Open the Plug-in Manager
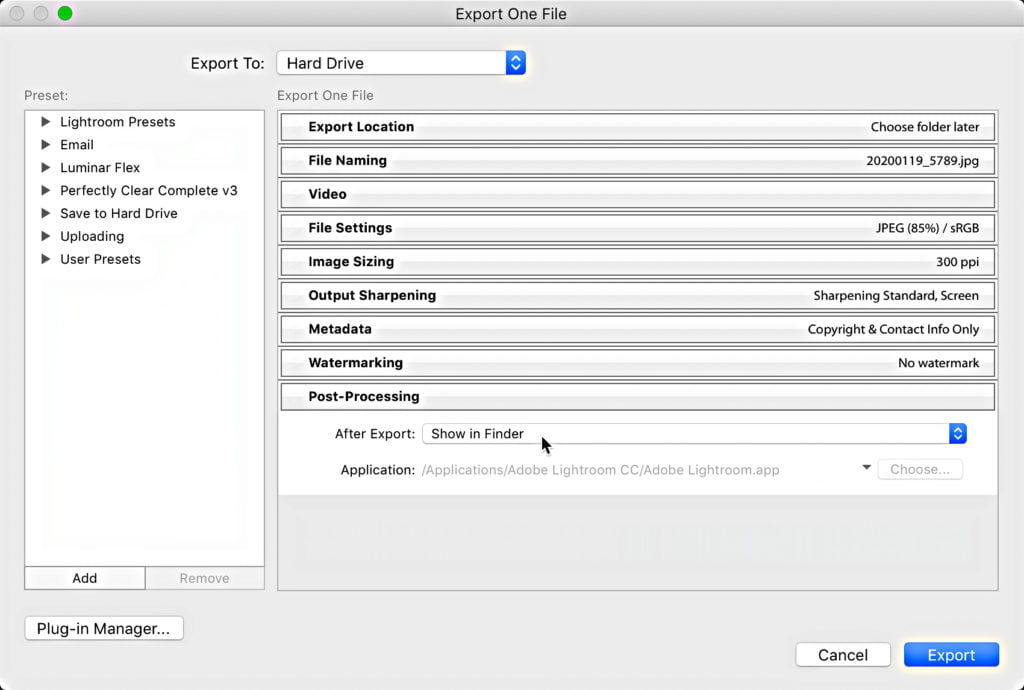The height and width of the screenshot is (690, 1024). pyautogui.click(x=104, y=629)
